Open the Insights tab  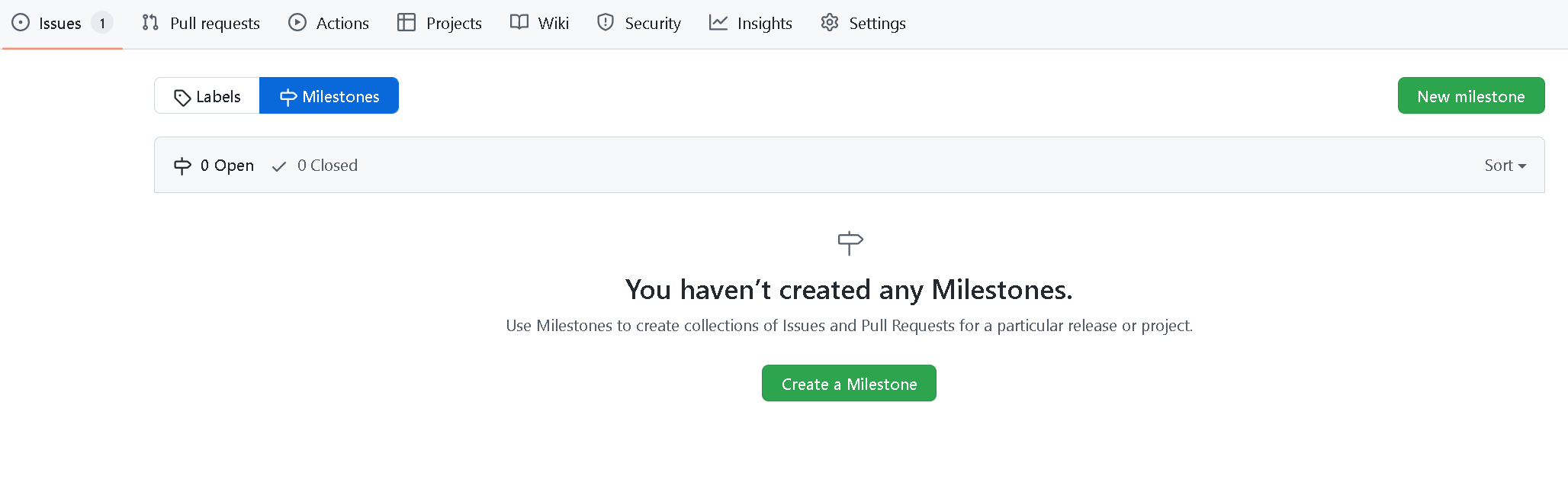(751, 24)
